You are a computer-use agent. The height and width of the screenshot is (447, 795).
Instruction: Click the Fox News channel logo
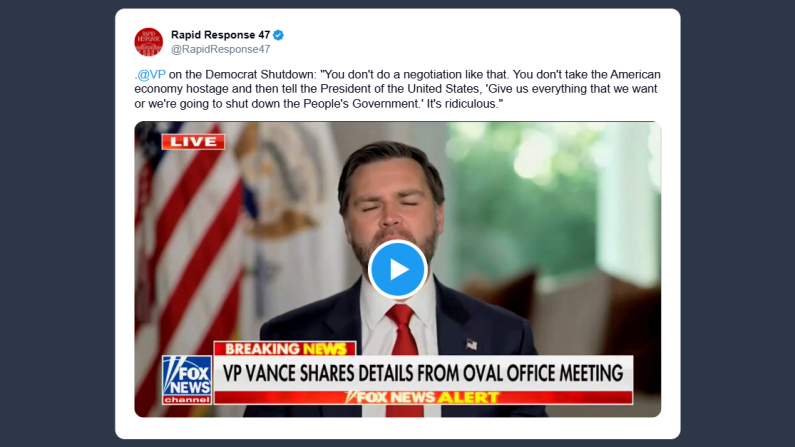(187, 380)
